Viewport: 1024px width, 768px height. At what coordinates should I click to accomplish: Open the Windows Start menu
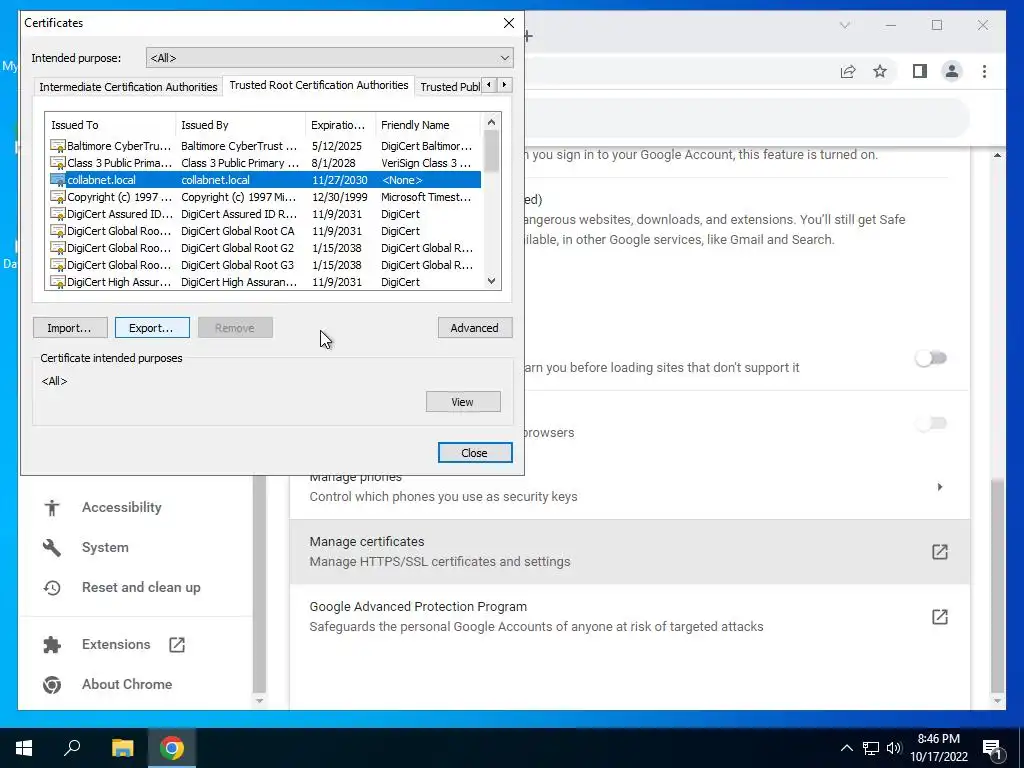coord(24,748)
